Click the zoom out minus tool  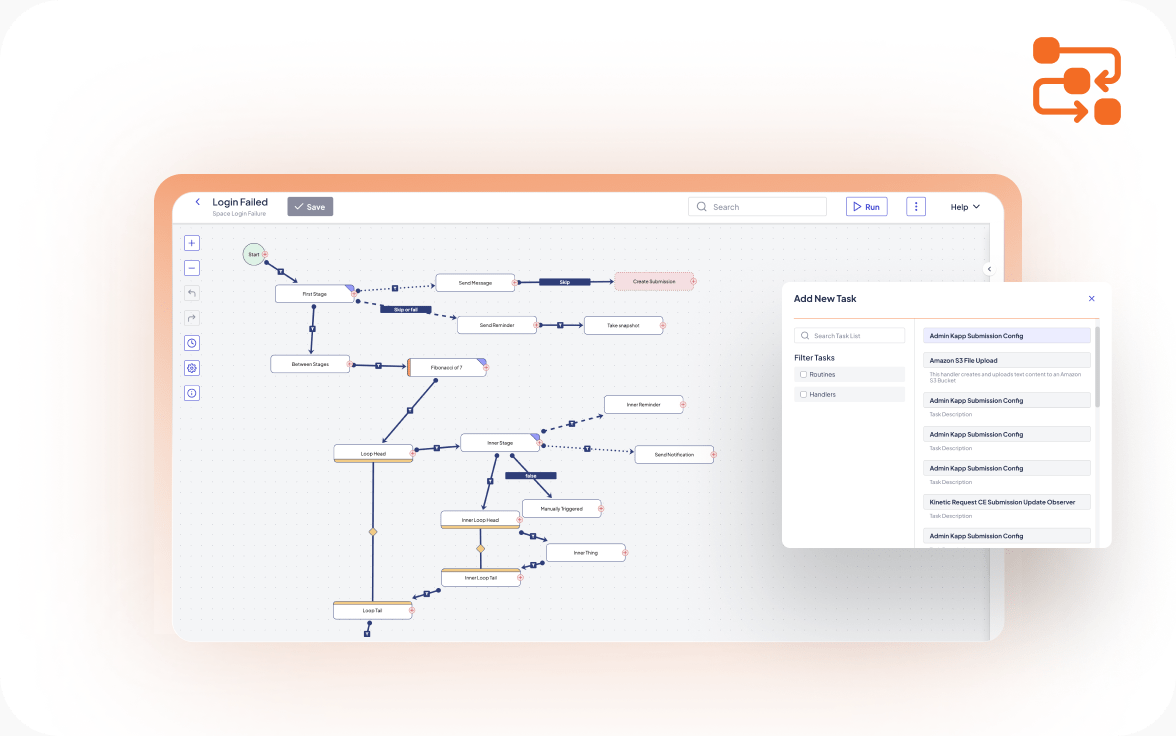pos(192,268)
